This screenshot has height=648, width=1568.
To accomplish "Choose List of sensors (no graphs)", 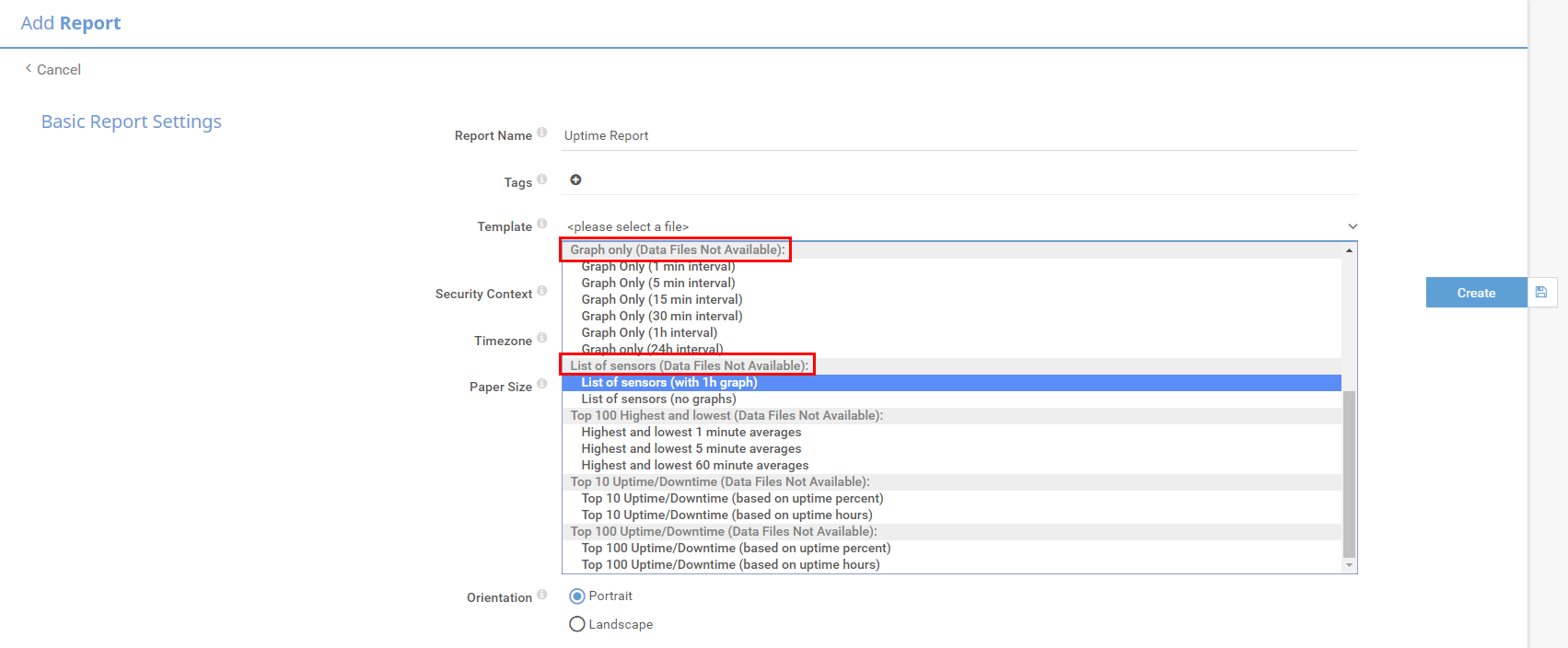I will 658,399.
